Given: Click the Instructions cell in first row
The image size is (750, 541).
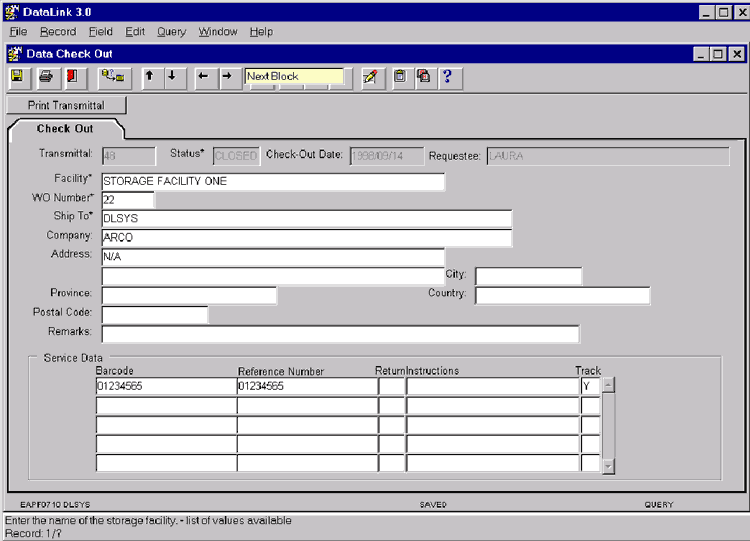Looking at the screenshot, I should pos(493,386).
